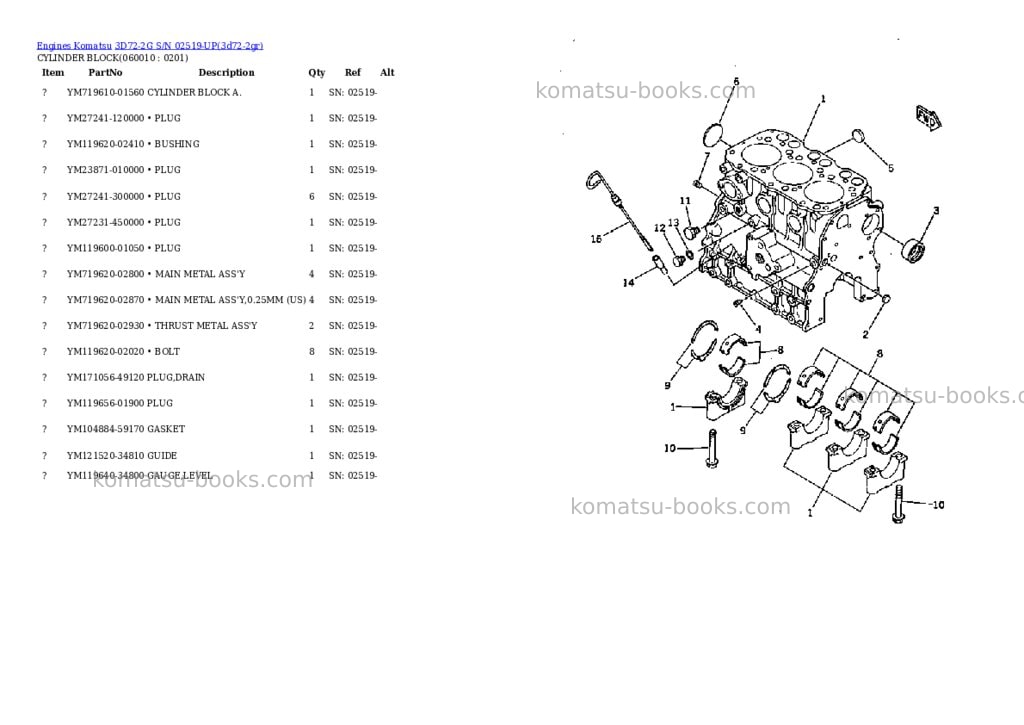Click the bushing part drawing labeled 3
Screen dimensions: 1024x725
914,251
